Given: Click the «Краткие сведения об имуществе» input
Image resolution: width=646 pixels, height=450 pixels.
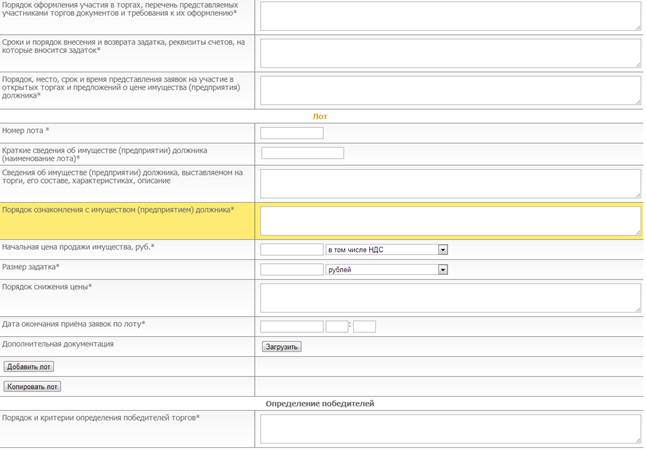Looking at the screenshot, I should (x=302, y=153).
